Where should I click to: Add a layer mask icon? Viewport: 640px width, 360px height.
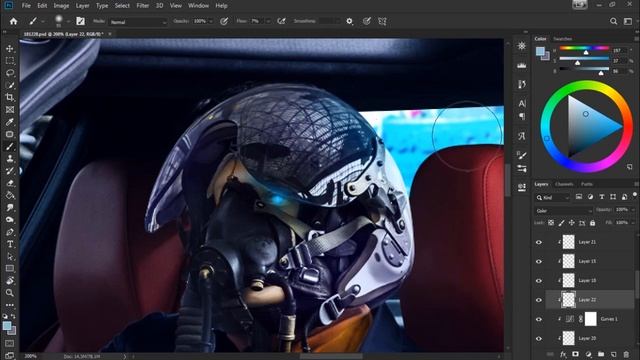click(x=576, y=354)
